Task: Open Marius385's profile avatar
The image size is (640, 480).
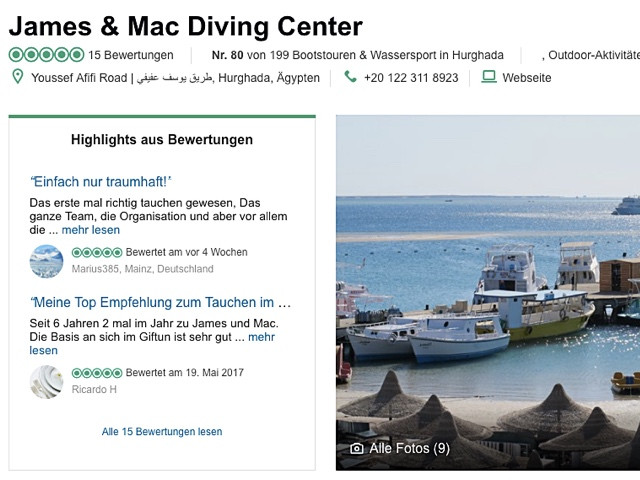Action: 47,261
